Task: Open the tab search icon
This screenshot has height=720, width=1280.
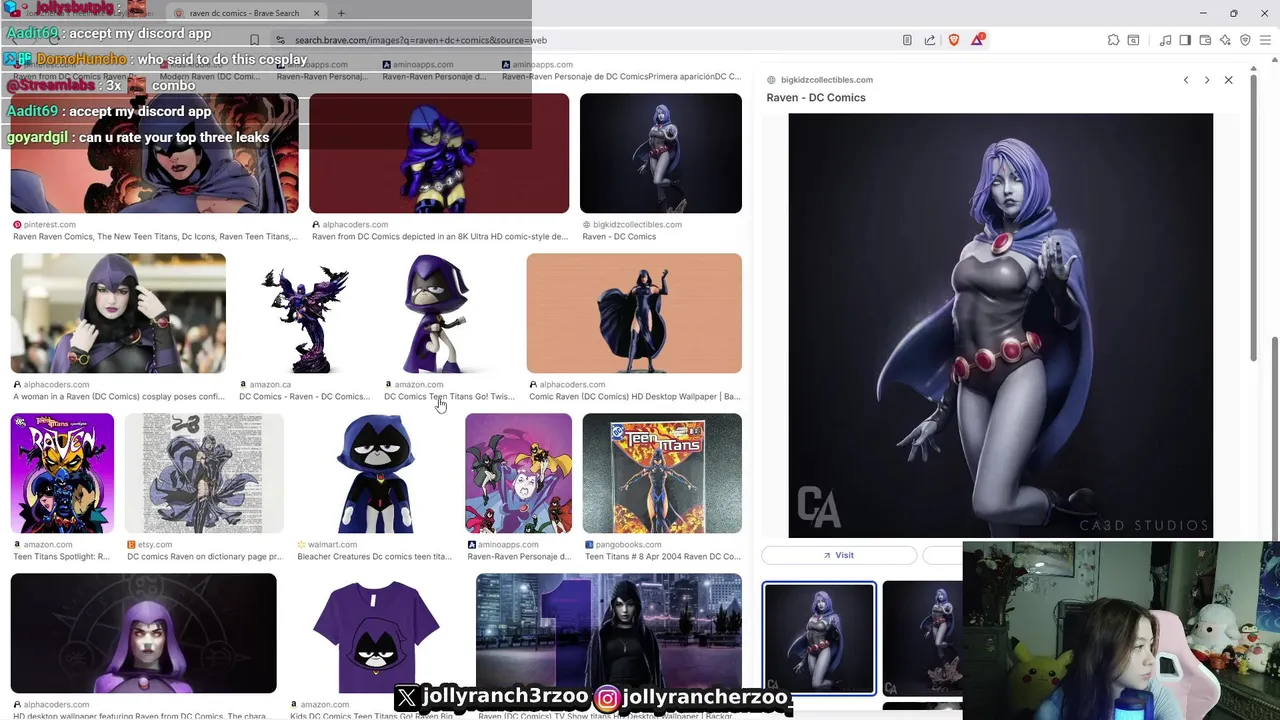Action: [x=1133, y=40]
